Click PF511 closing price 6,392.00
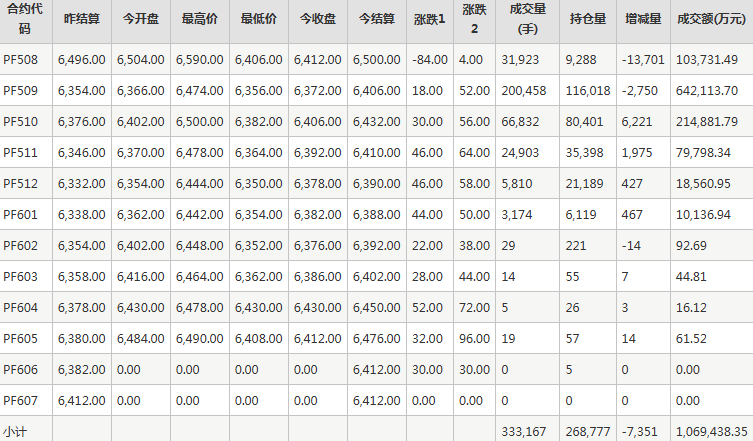 tap(318, 152)
